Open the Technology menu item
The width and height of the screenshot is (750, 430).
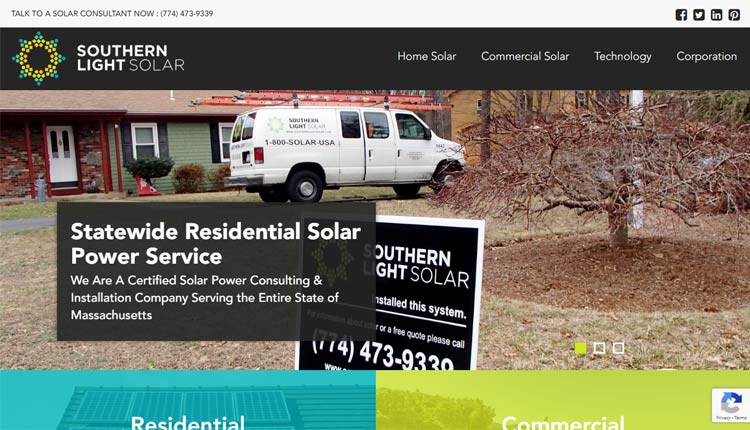click(622, 56)
